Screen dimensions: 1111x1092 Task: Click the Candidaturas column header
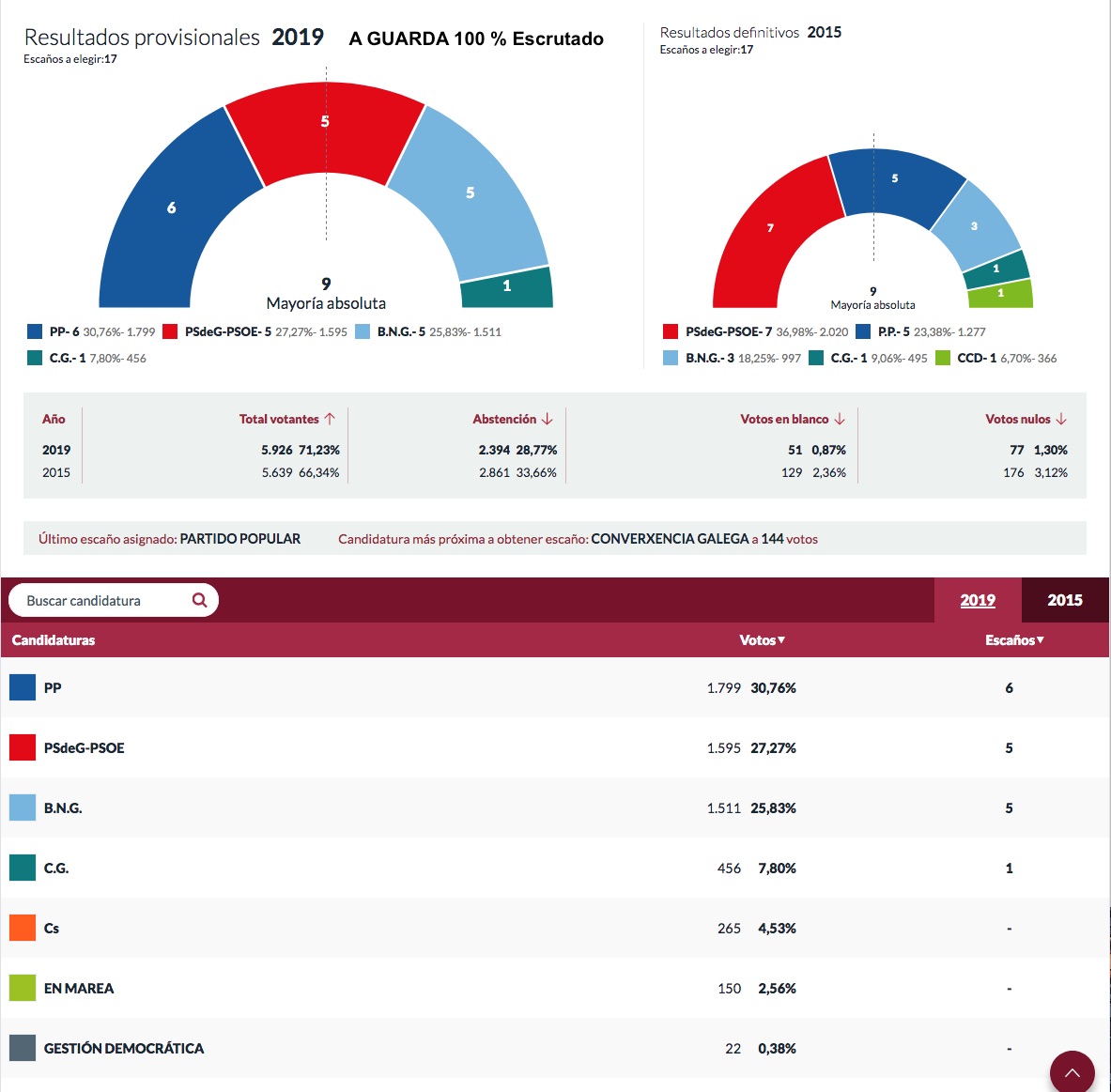click(54, 640)
